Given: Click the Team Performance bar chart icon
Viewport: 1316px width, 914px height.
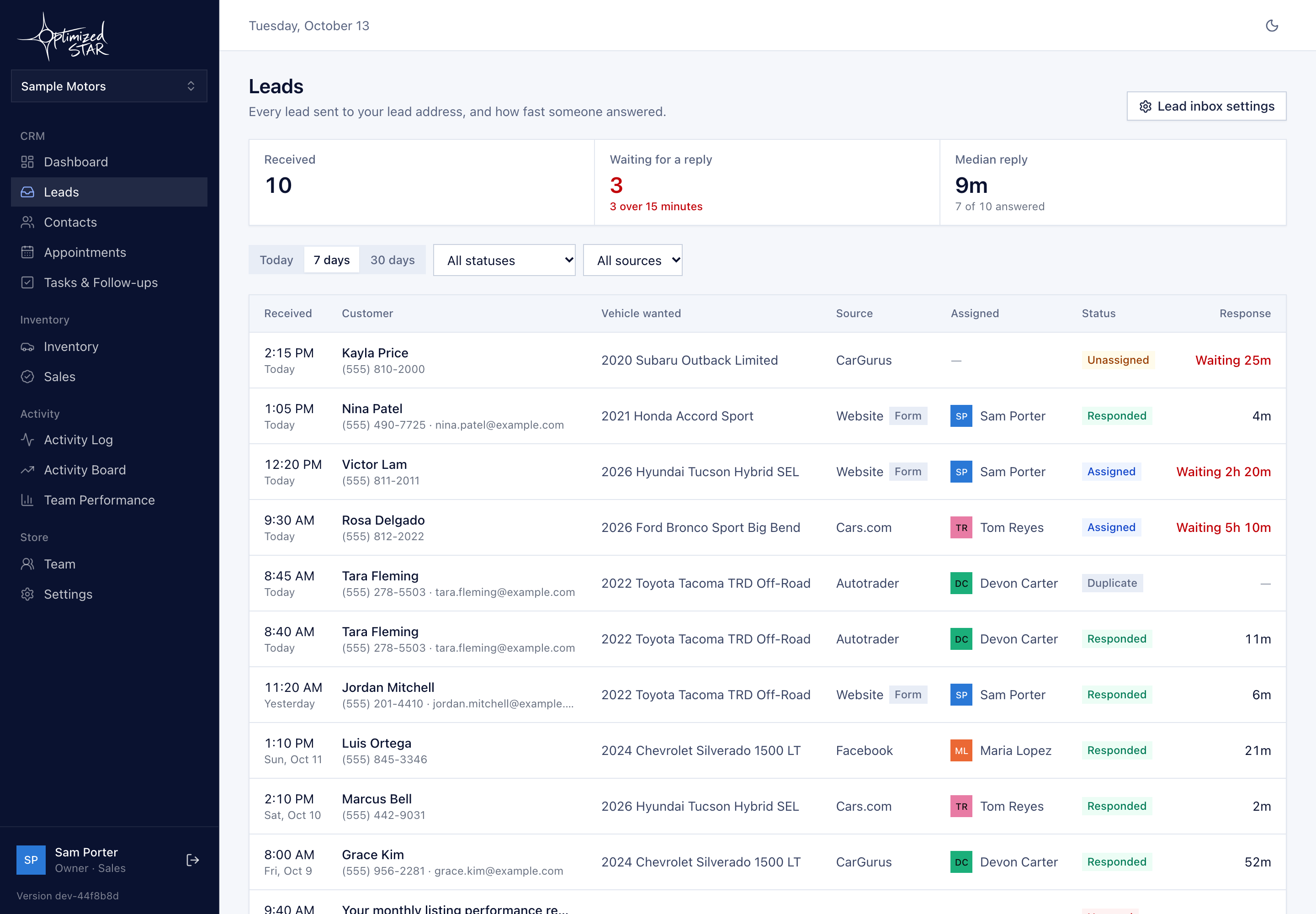Looking at the screenshot, I should pos(27,500).
